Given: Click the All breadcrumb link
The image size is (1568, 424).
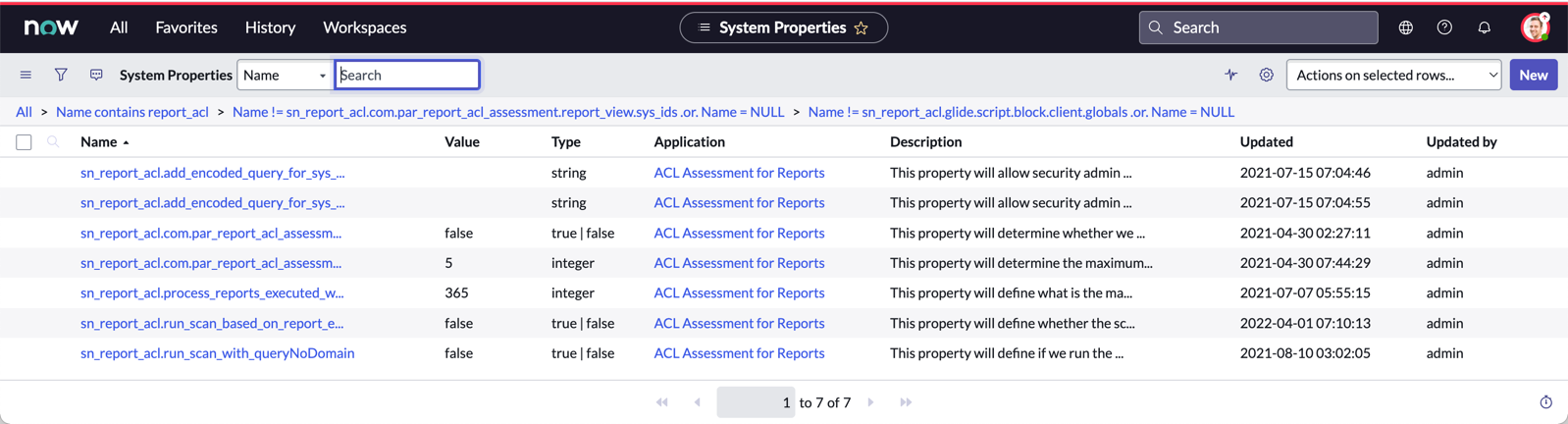Looking at the screenshot, I should (x=24, y=112).
